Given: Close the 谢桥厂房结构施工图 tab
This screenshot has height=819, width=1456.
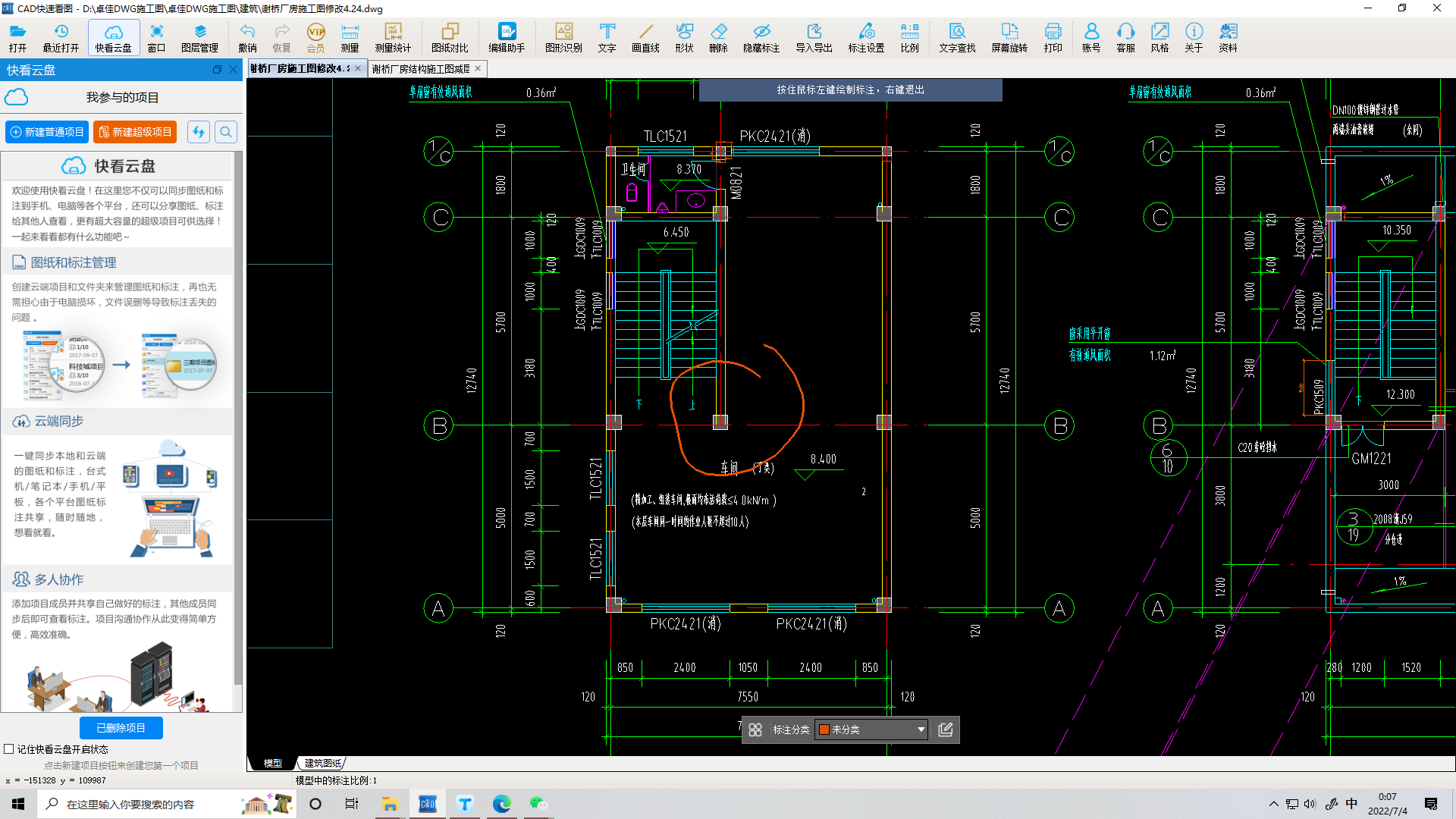Looking at the screenshot, I should pyautogui.click(x=478, y=68).
